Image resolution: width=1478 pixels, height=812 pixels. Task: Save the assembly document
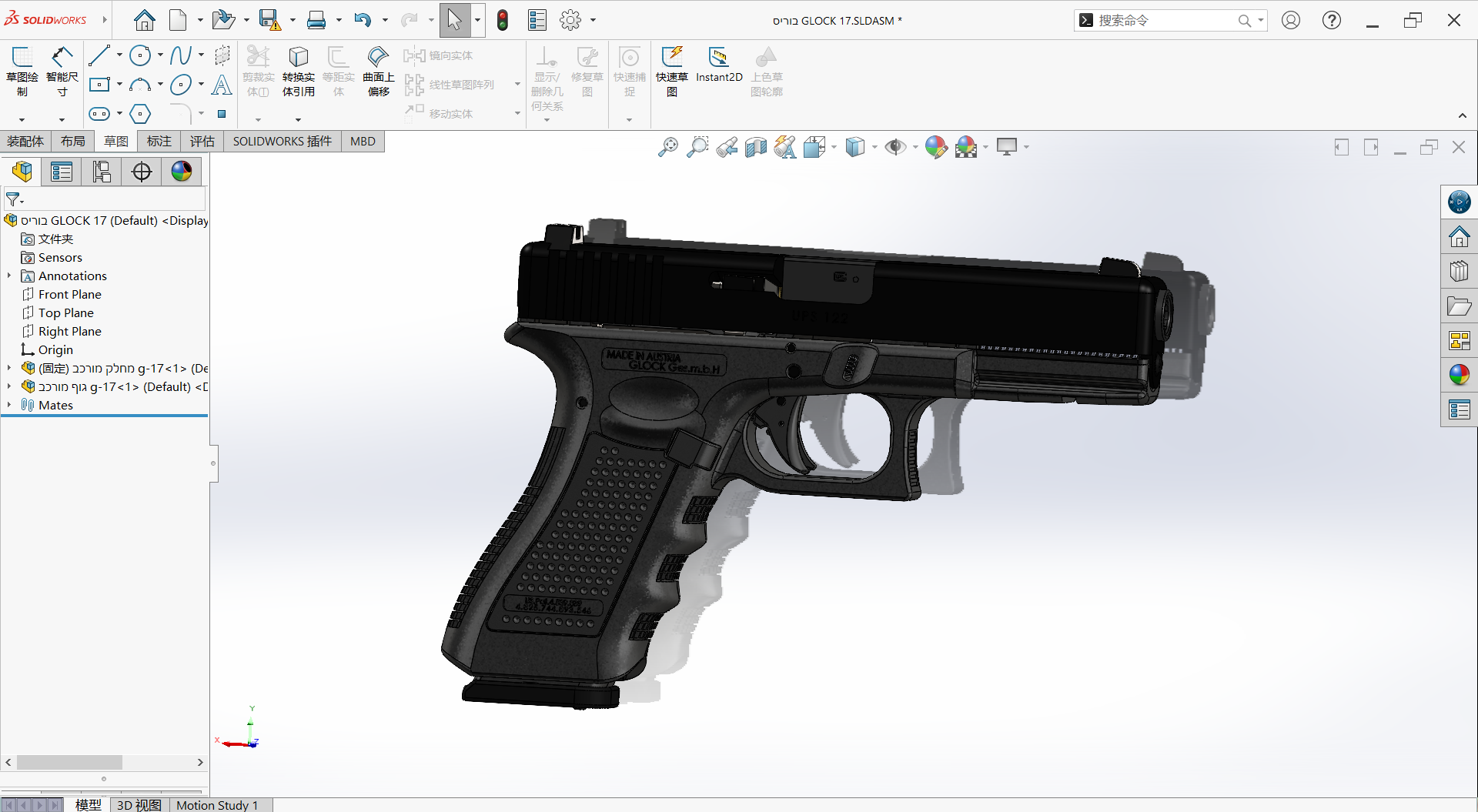[269, 20]
